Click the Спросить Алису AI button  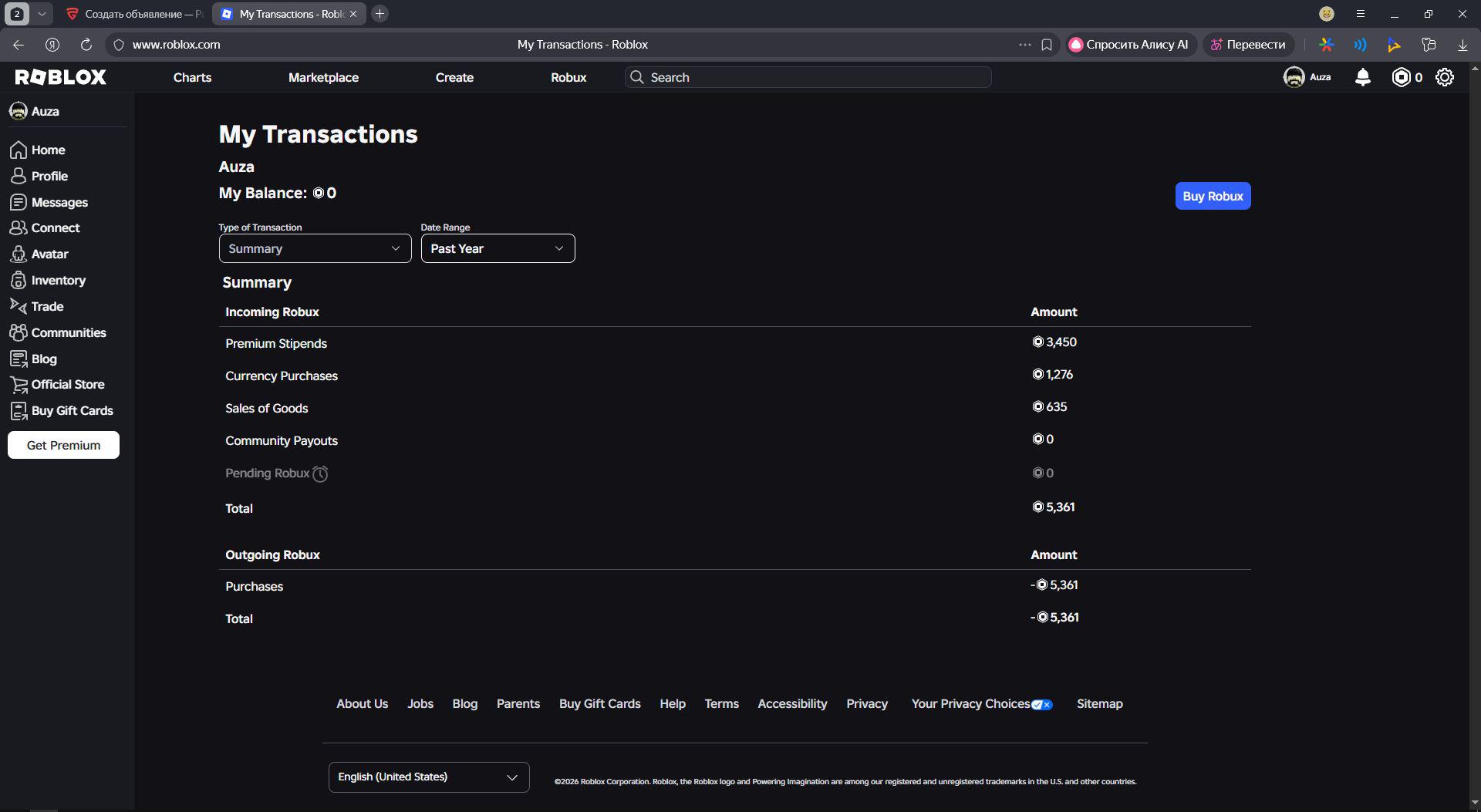click(x=1130, y=45)
